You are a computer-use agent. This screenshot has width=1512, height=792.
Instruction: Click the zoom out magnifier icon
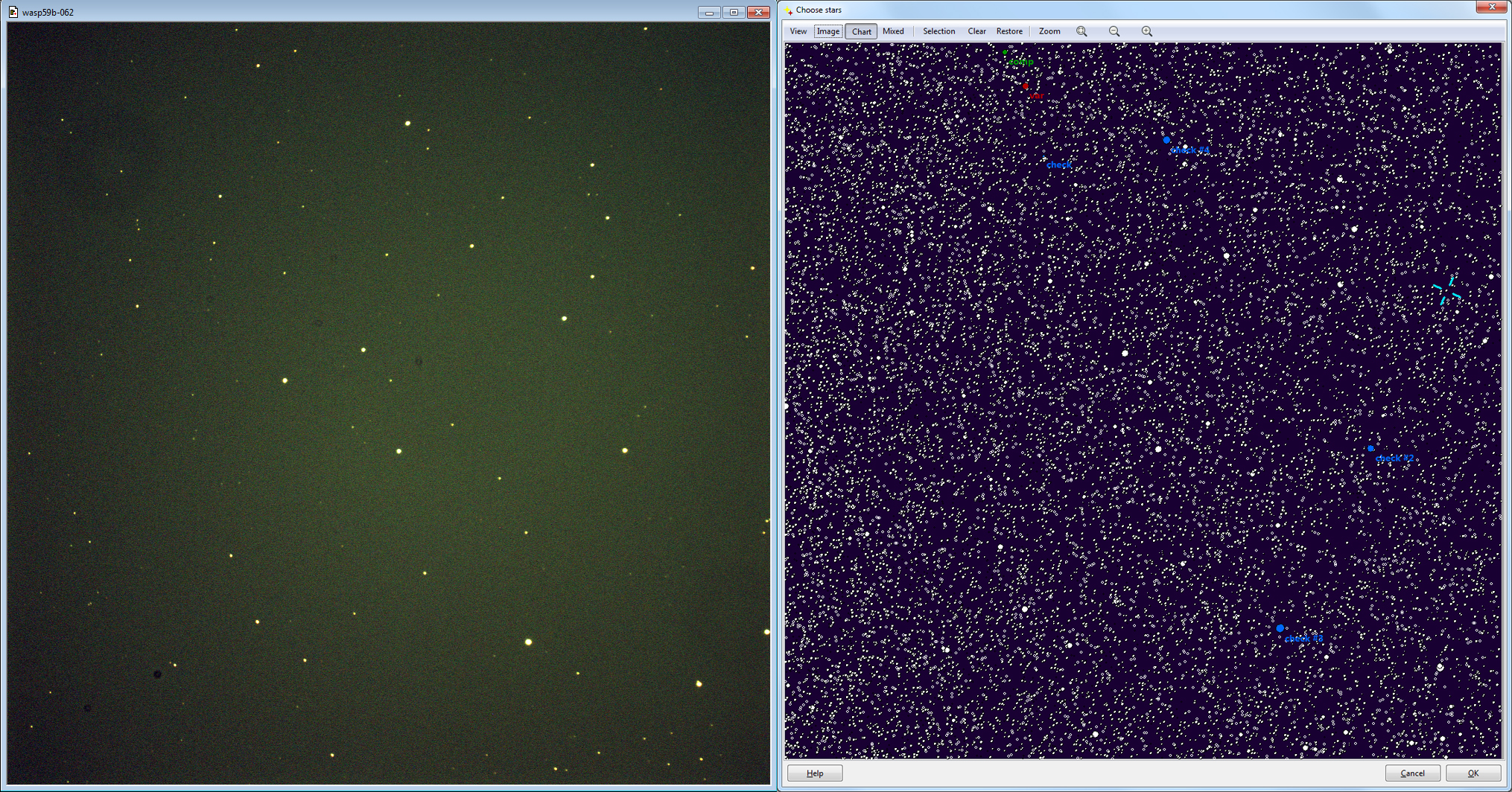(1114, 31)
